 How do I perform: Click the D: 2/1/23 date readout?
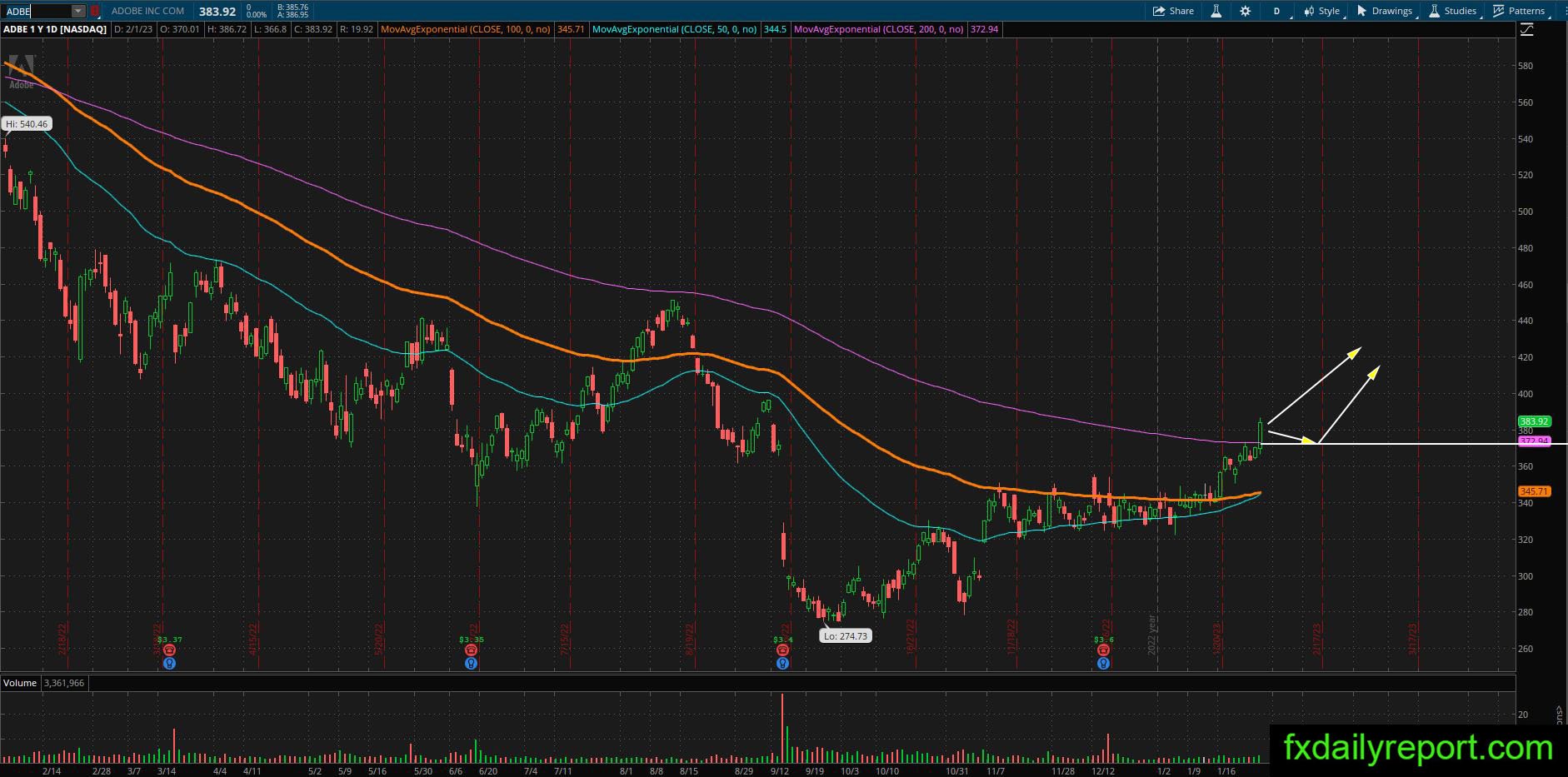coord(134,29)
